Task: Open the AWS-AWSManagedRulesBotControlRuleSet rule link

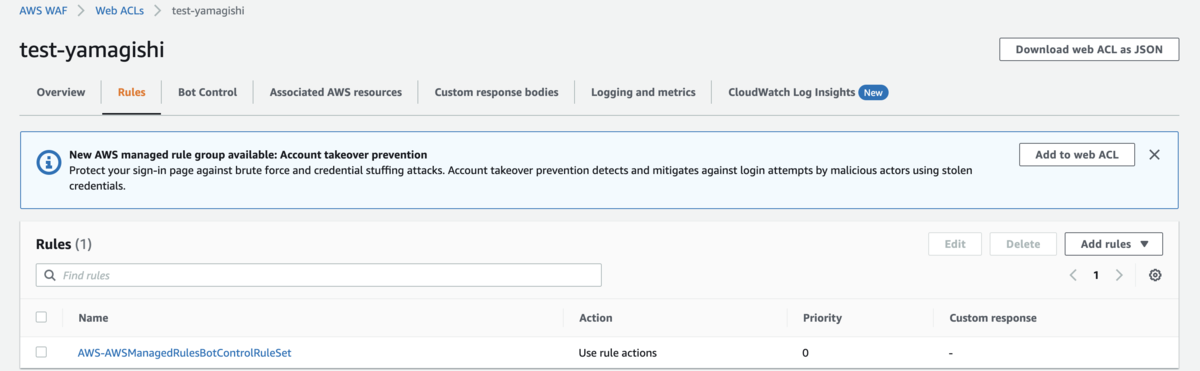Action: [x=184, y=352]
